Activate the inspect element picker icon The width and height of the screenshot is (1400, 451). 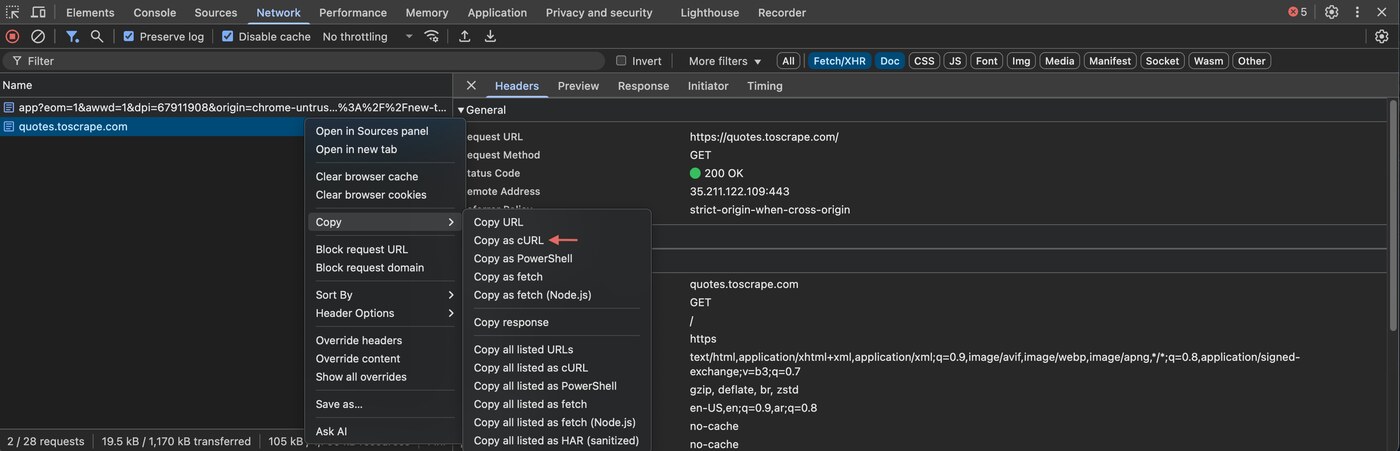click(x=13, y=12)
